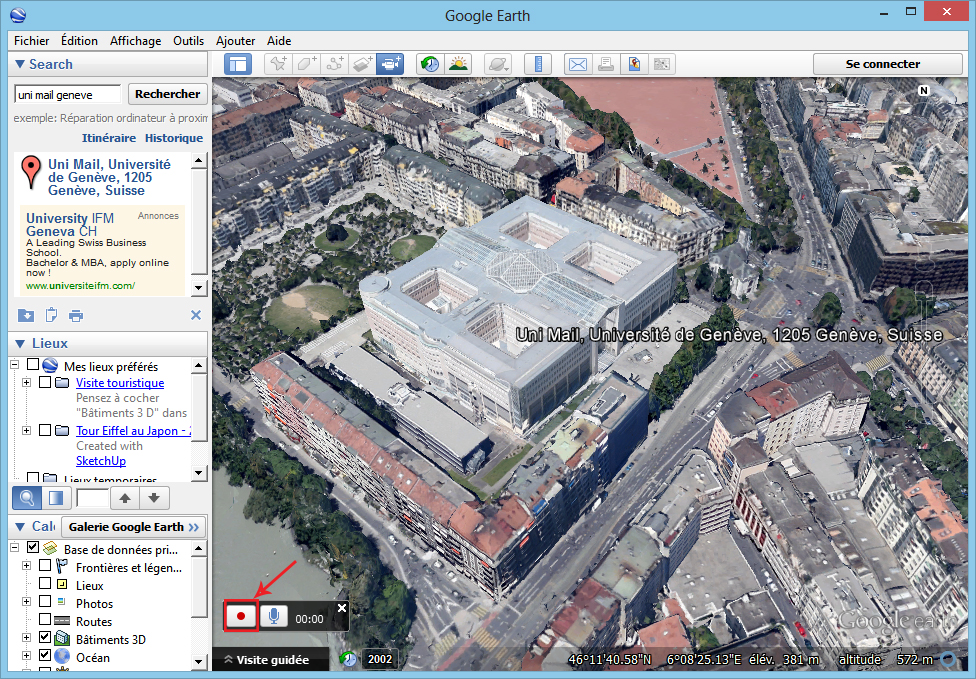Open the Galerie Google Earth button
The height and width of the screenshot is (679, 976).
(x=134, y=527)
